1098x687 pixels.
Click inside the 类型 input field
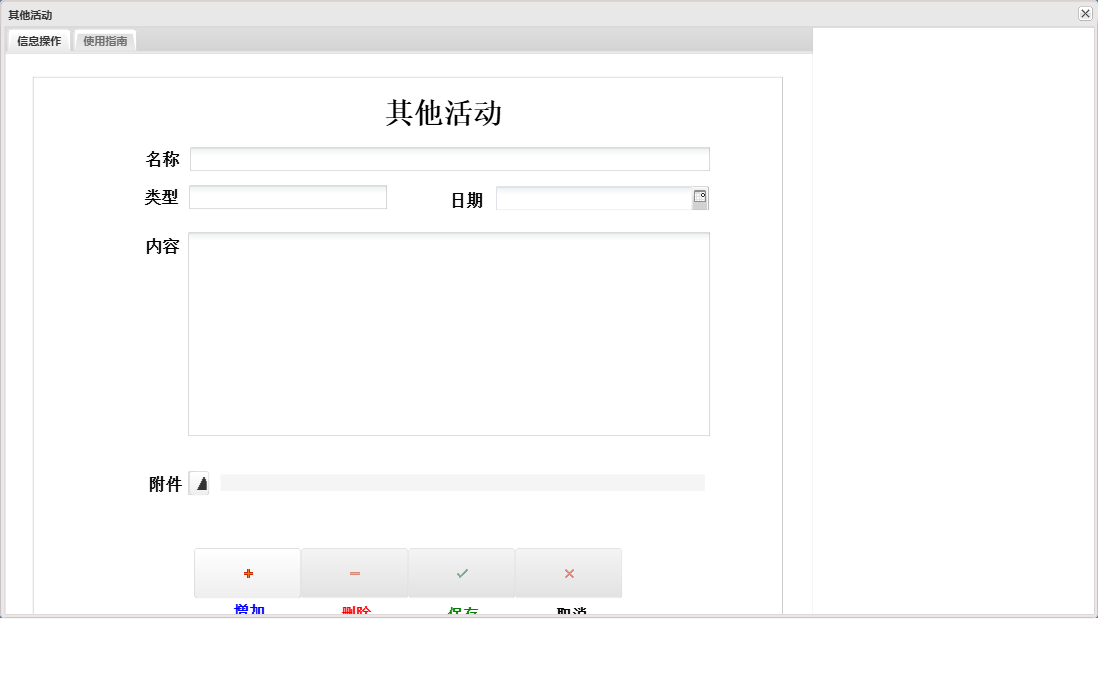coord(287,196)
